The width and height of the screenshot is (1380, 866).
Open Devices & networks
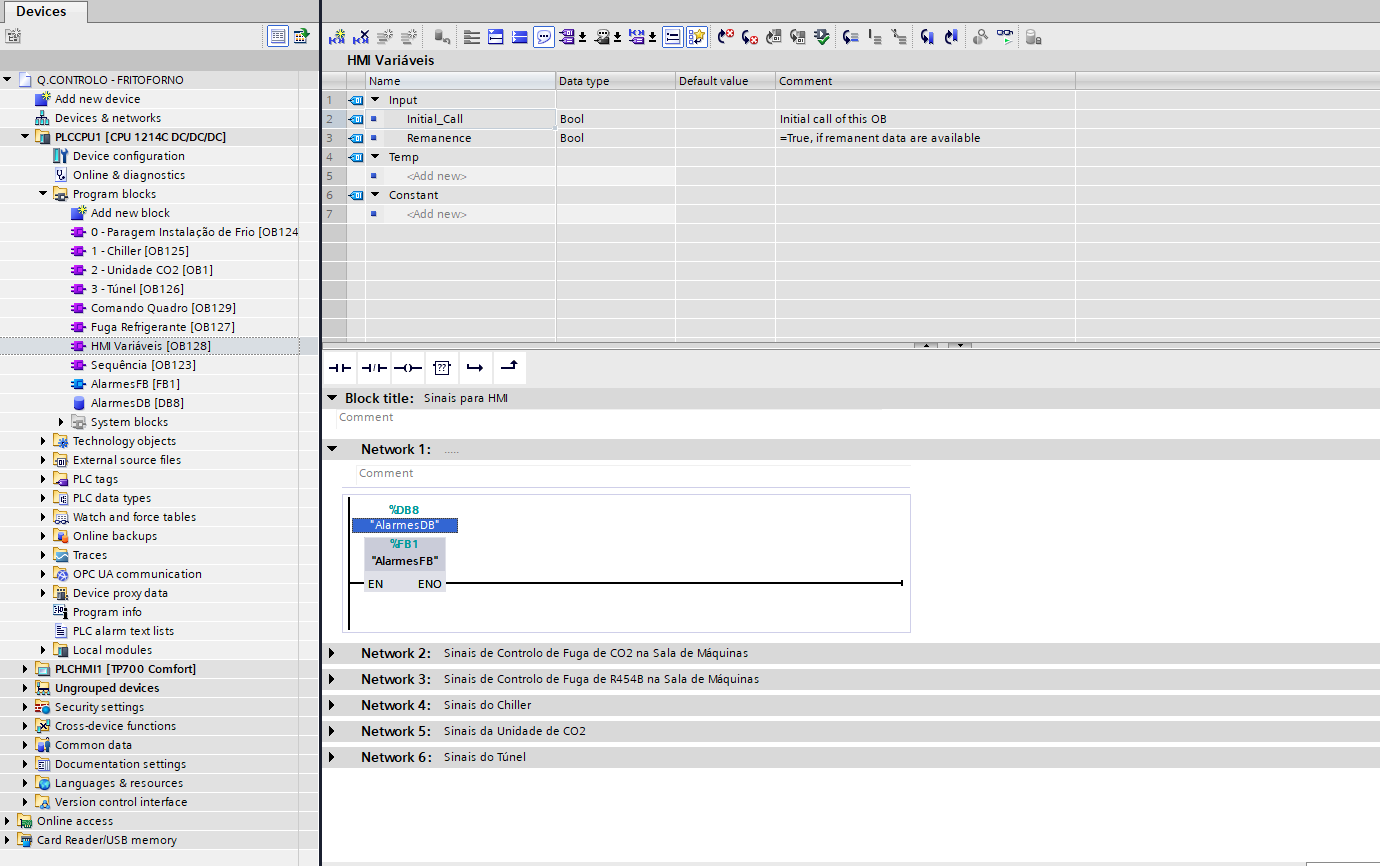point(107,118)
